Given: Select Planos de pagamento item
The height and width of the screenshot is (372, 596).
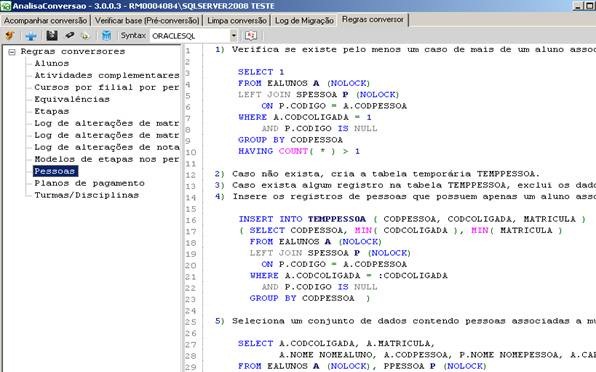Looking at the screenshot, I should 89,183.
